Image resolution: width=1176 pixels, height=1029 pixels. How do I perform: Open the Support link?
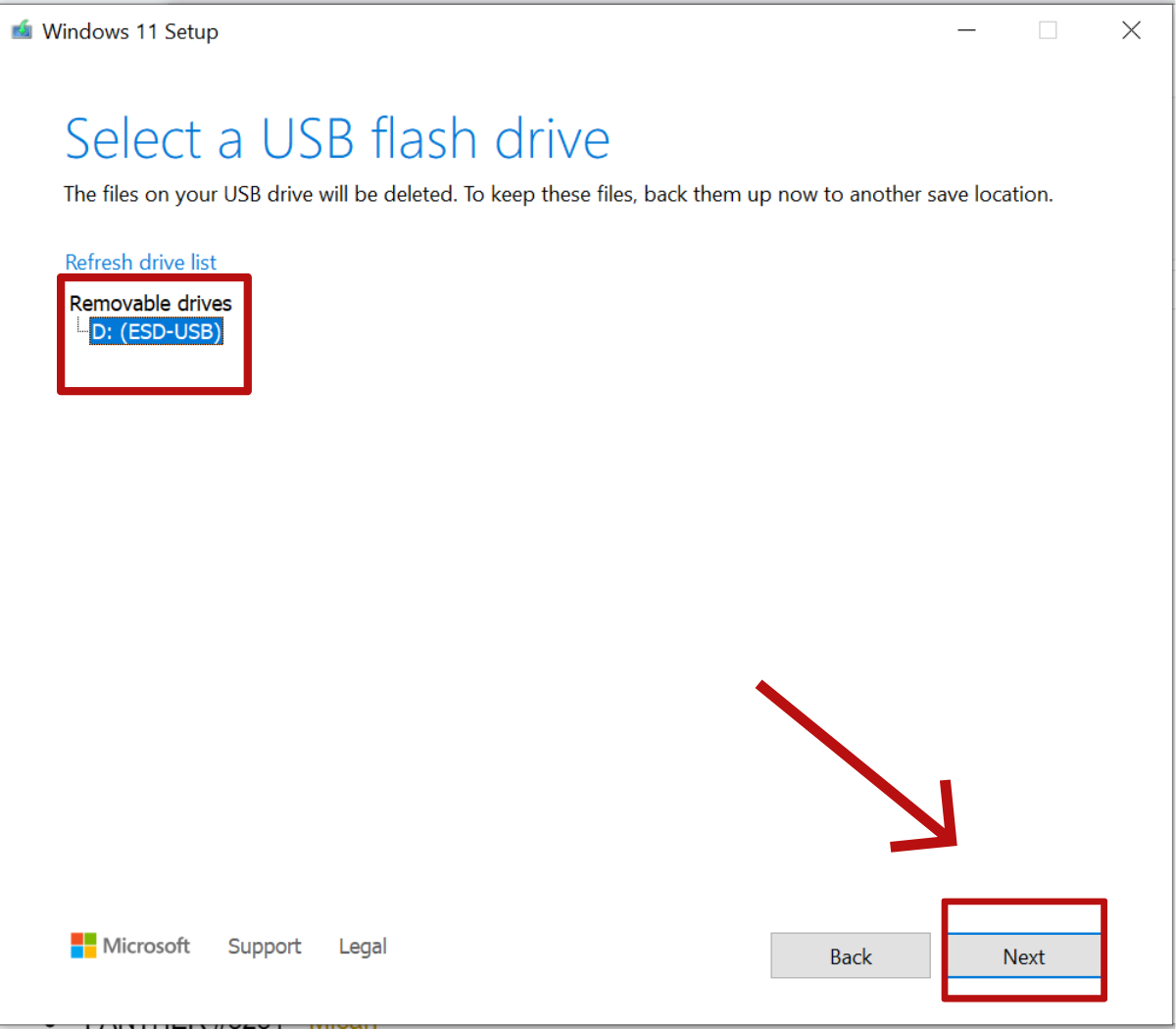click(x=265, y=947)
